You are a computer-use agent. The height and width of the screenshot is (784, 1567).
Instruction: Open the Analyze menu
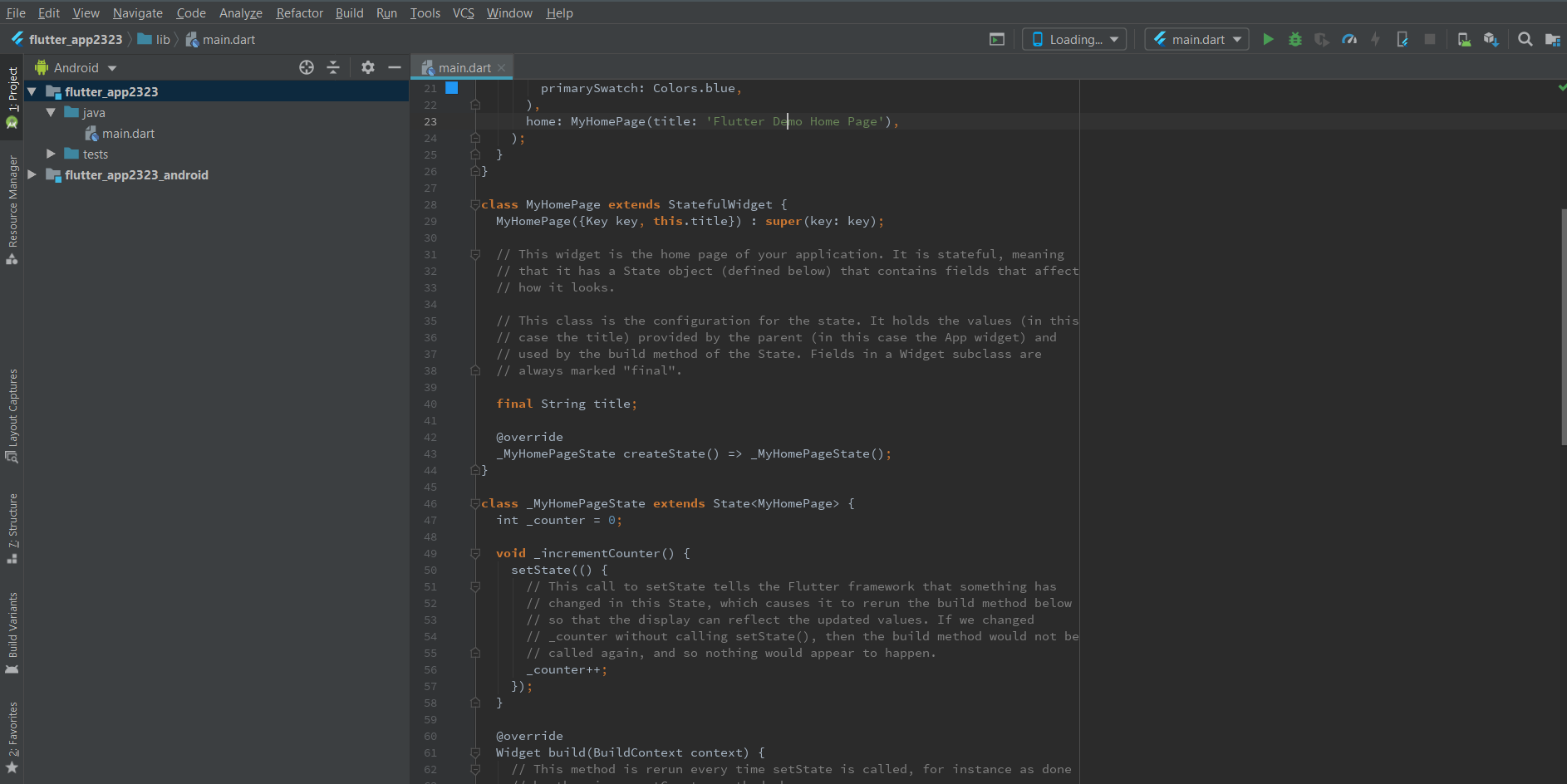pos(241,12)
